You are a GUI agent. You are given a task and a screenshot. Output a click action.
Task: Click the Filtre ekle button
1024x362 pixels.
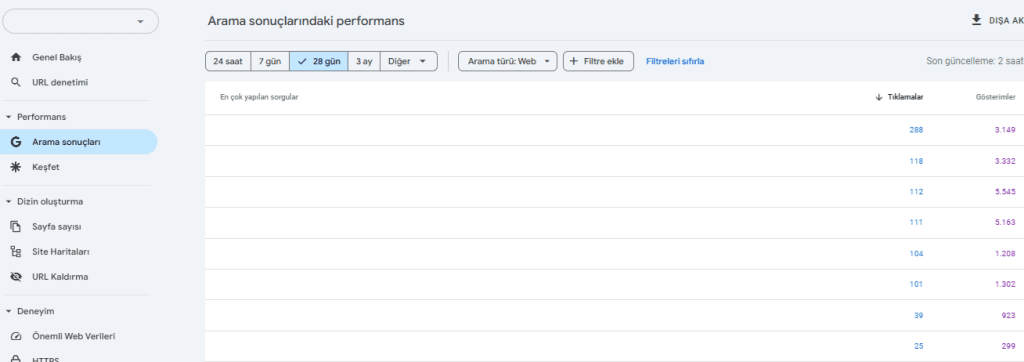click(x=598, y=61)
